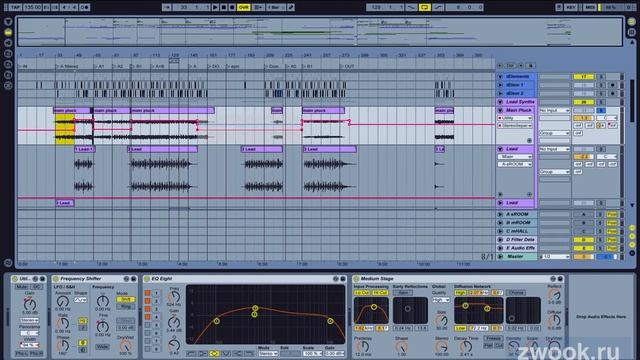Fold the Main Pluck track

[500, 110]
